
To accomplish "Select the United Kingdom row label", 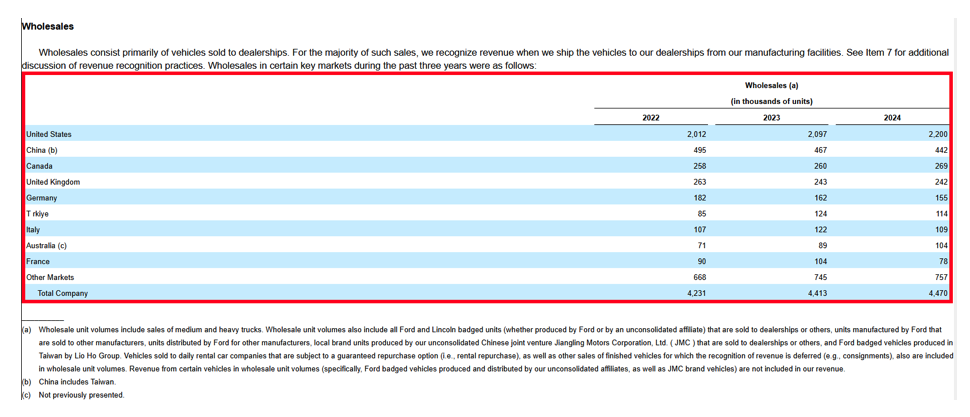I will (x=53, y=182).
